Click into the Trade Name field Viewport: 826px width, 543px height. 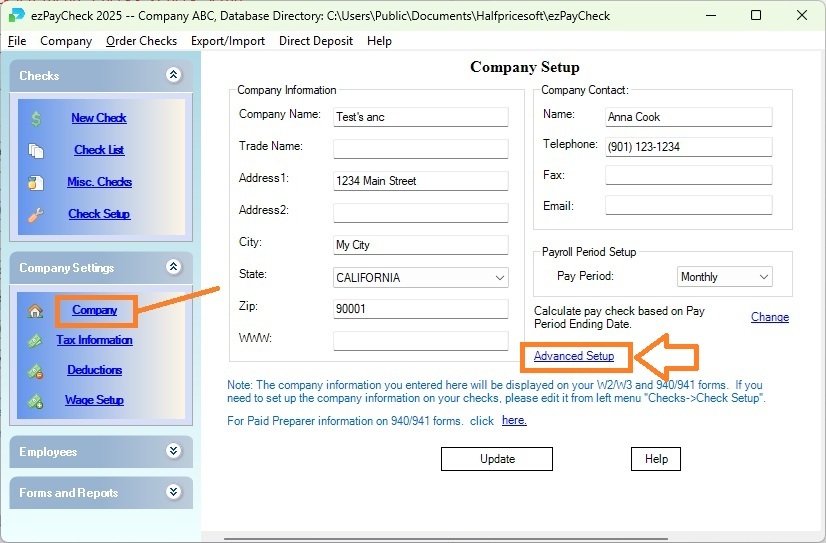[x=420, y=149]
